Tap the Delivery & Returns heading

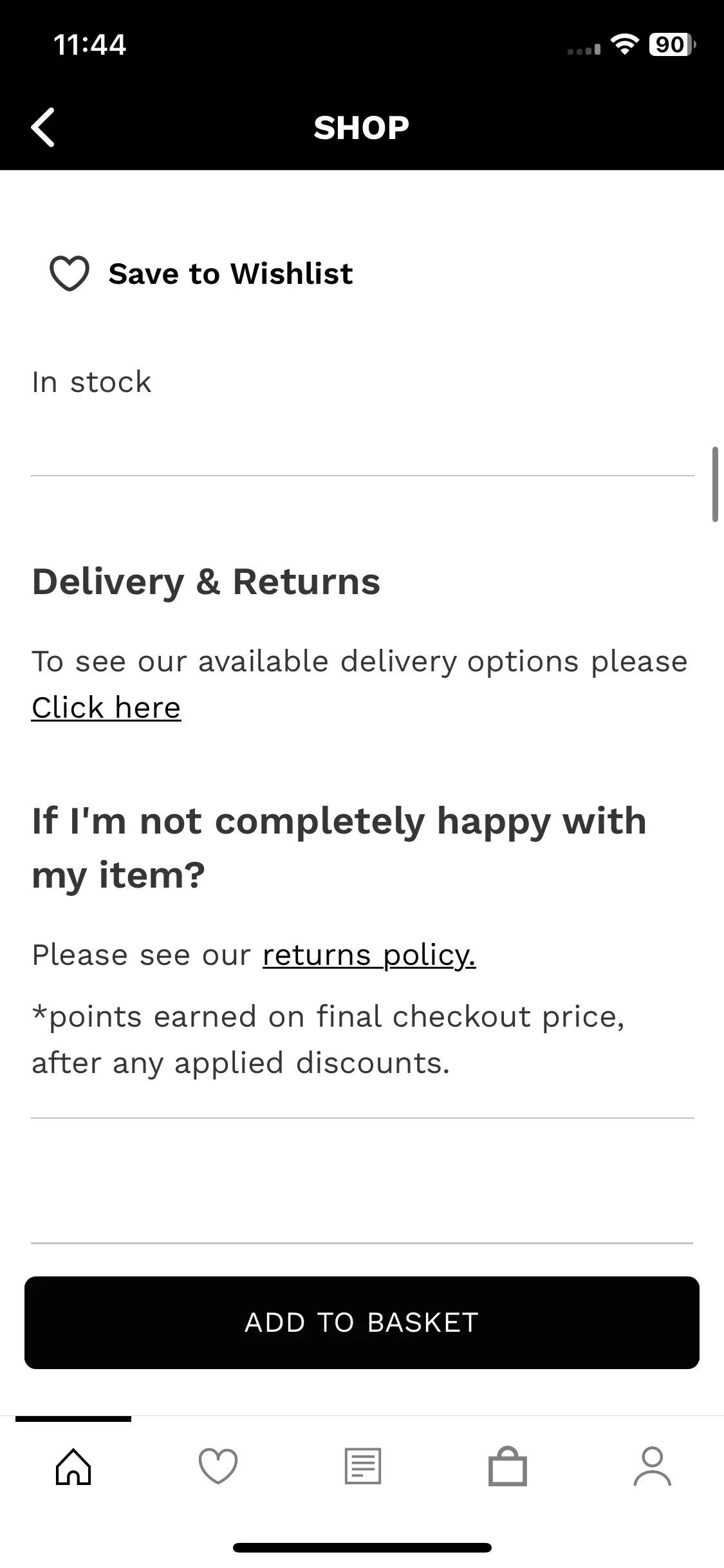tap(206, 582)
